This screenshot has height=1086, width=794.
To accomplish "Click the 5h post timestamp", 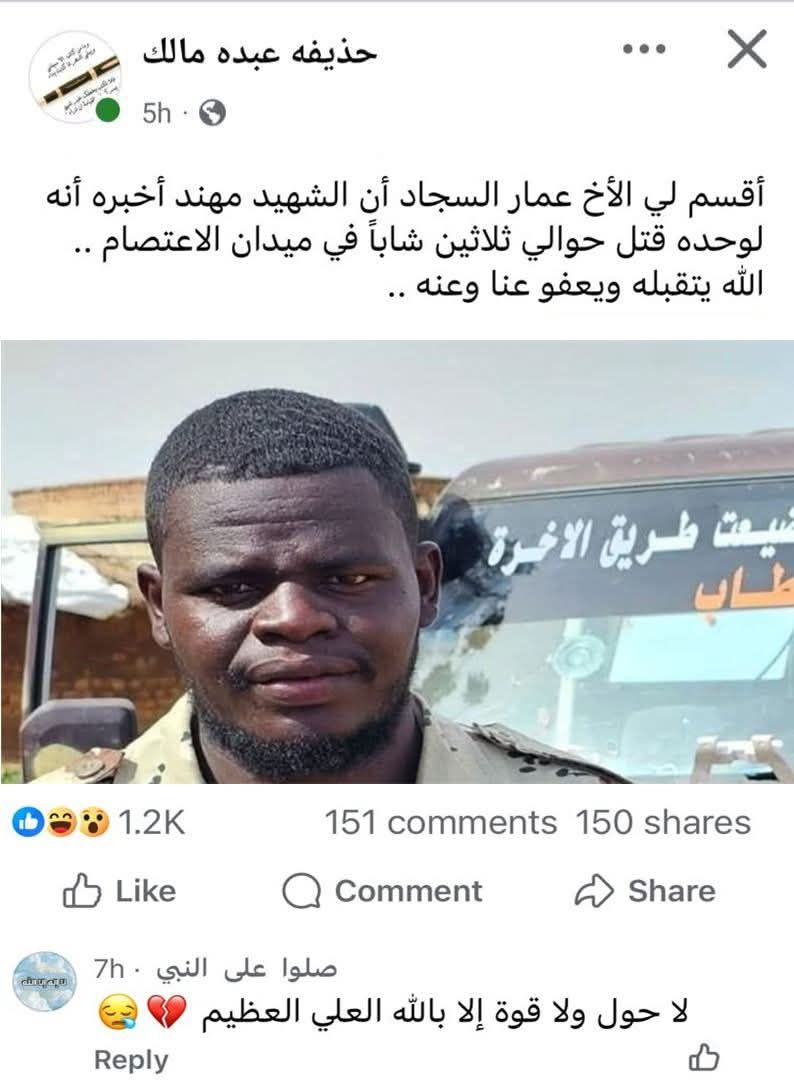I will click(157, 112).
